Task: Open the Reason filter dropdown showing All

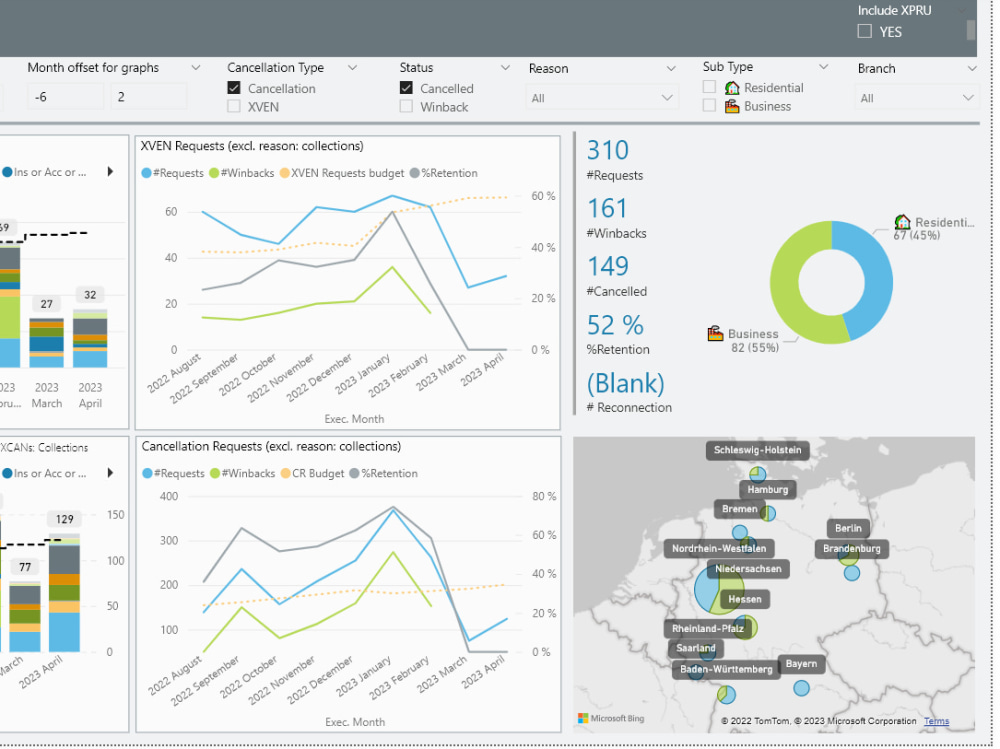Action: click(600, 97)
